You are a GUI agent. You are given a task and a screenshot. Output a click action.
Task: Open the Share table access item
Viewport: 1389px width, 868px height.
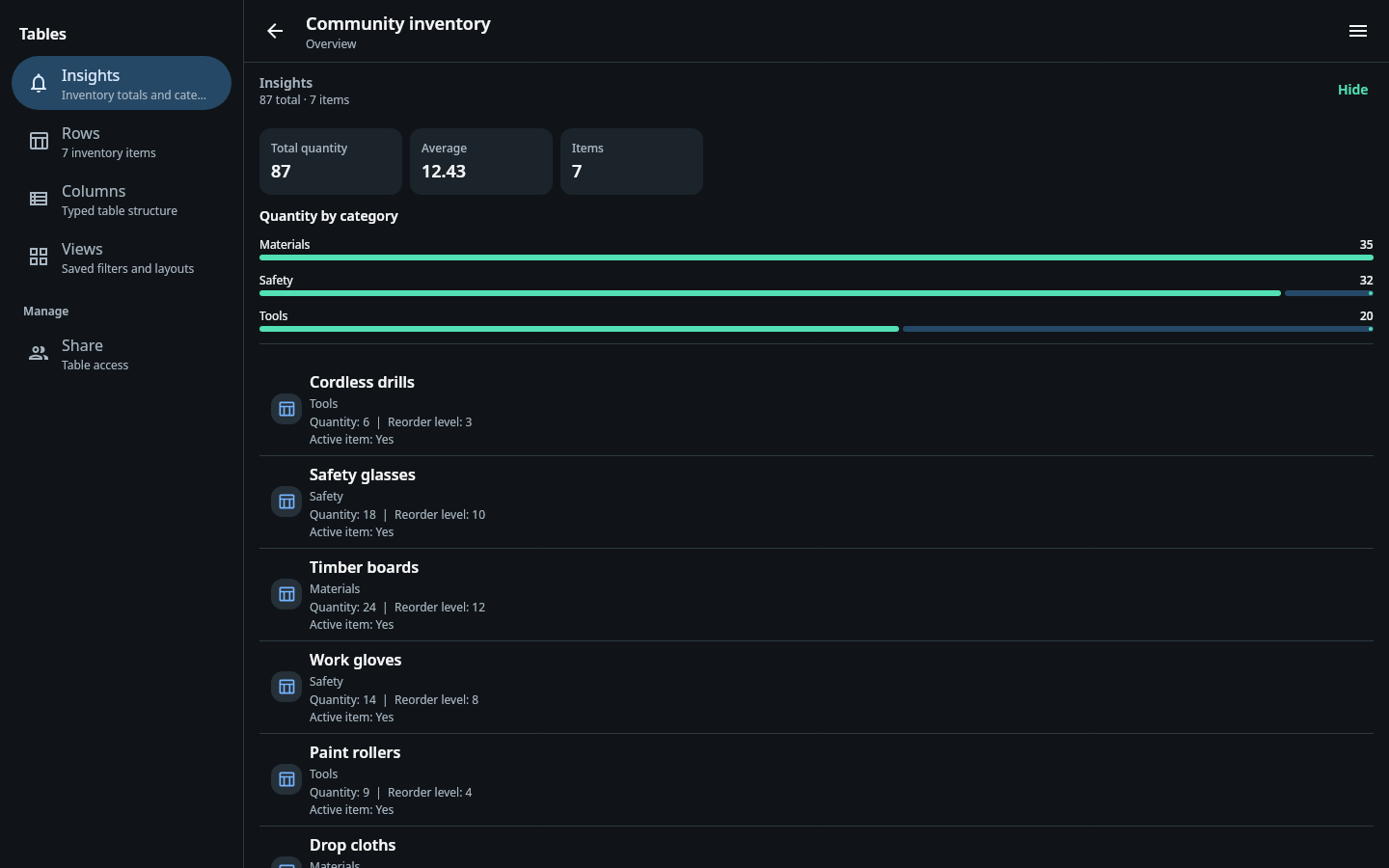coord(122,353)
